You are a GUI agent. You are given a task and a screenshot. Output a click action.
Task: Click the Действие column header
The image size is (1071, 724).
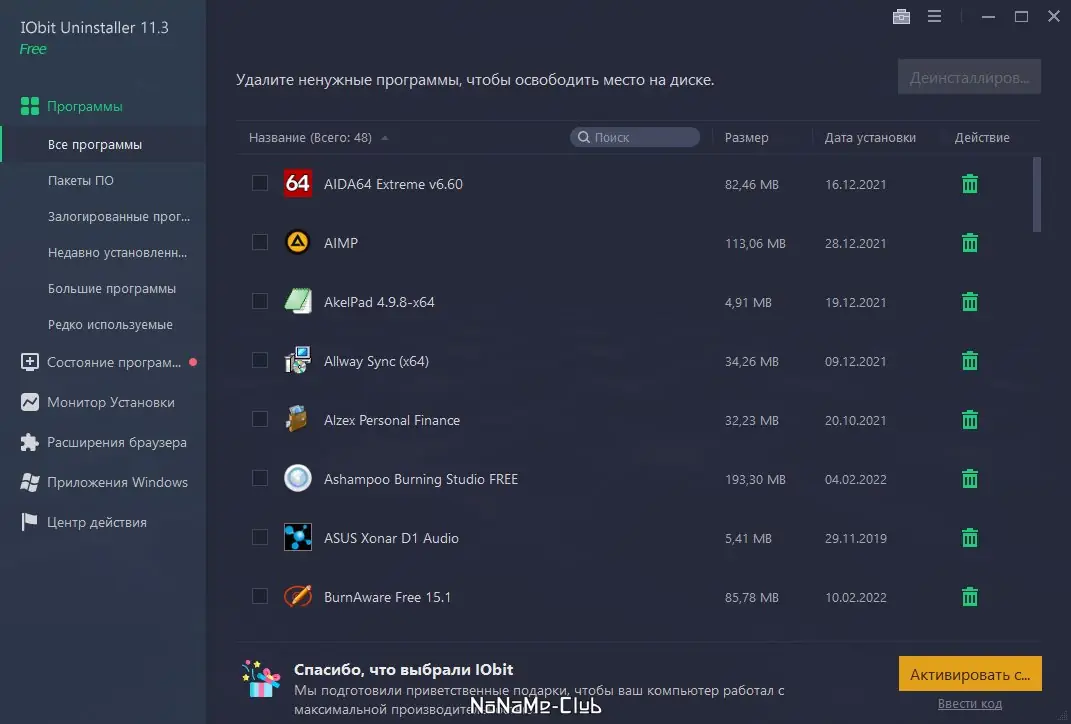[982, 137]
